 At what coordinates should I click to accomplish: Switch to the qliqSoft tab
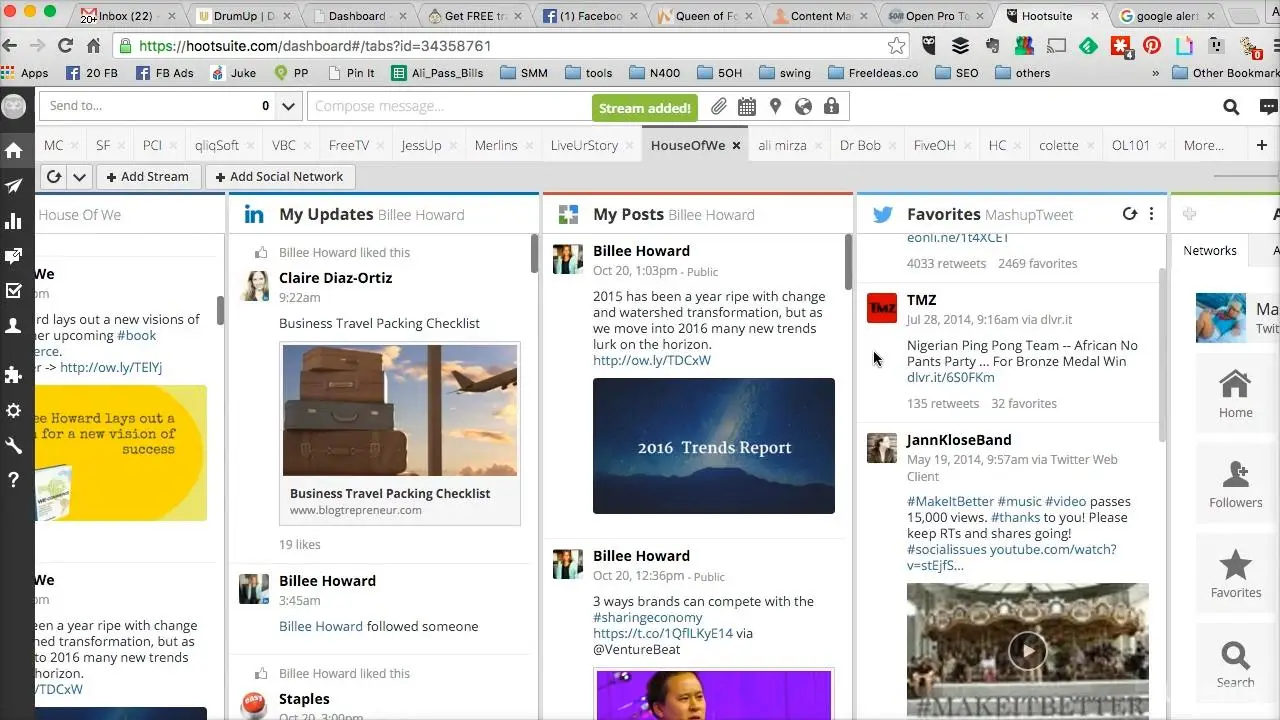tap(217, 145)
